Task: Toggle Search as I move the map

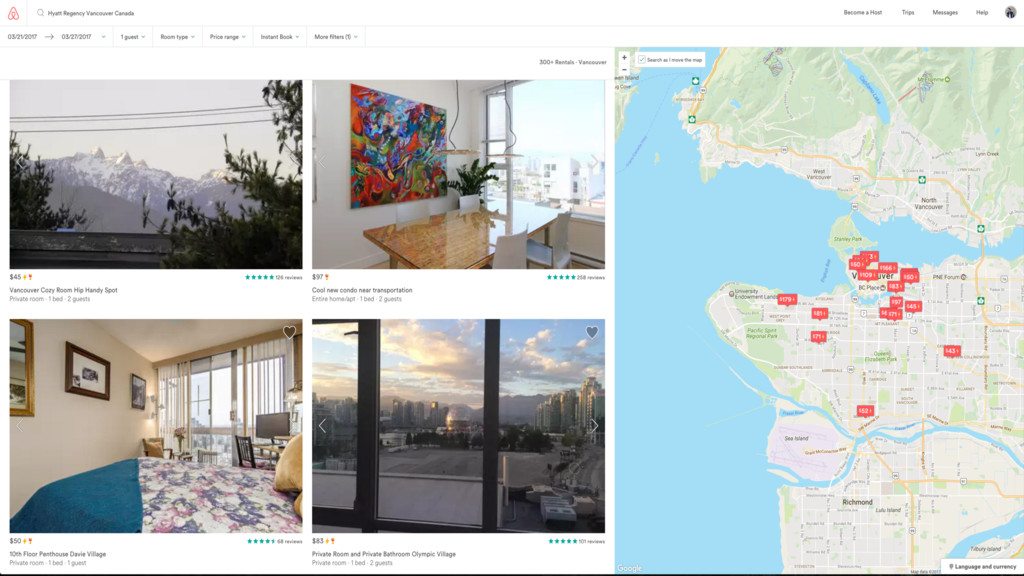Action: pos(671,59)
